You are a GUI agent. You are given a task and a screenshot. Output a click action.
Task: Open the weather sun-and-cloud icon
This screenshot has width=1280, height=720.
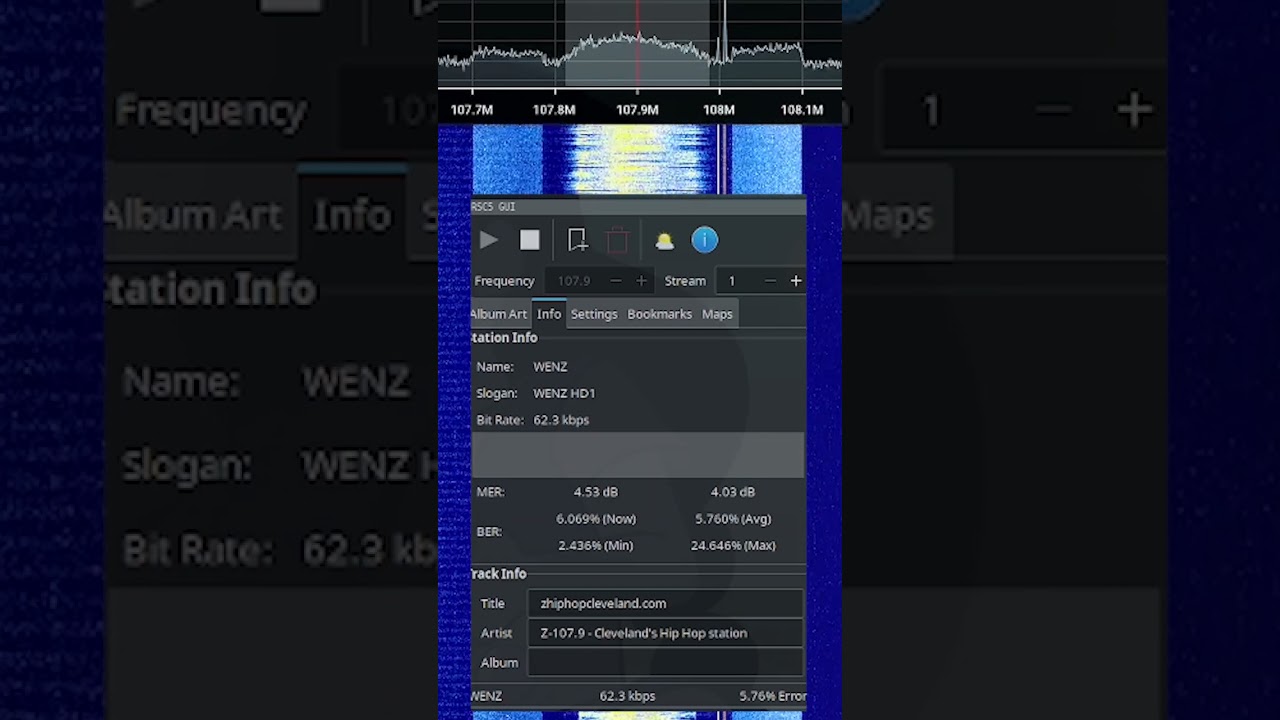[664, 241]
